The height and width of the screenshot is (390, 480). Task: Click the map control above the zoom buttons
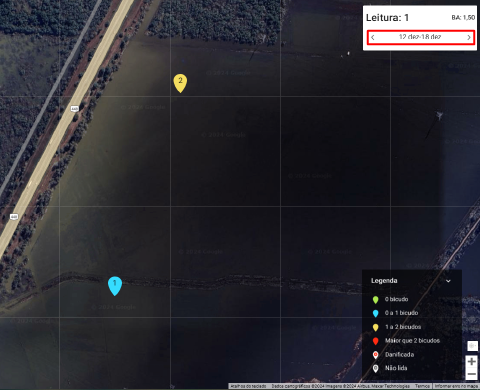point(472,346)
